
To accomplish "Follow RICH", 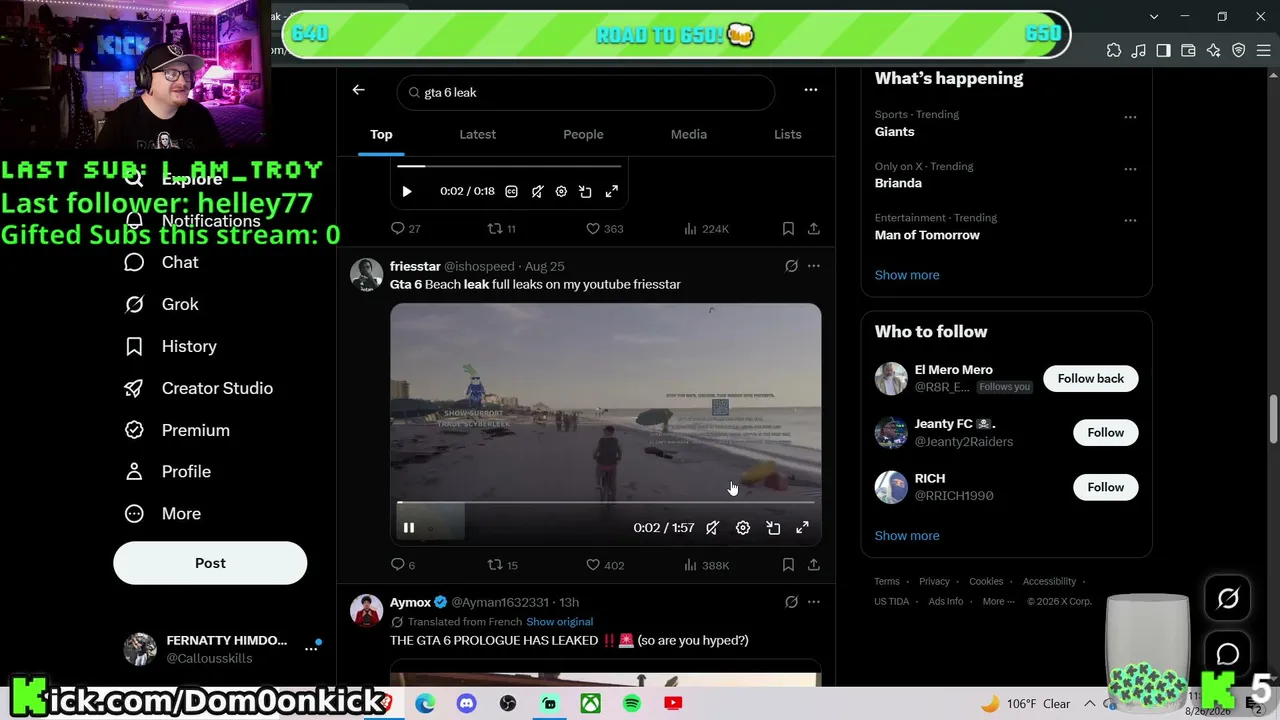I will click(x=1106, y=487).
